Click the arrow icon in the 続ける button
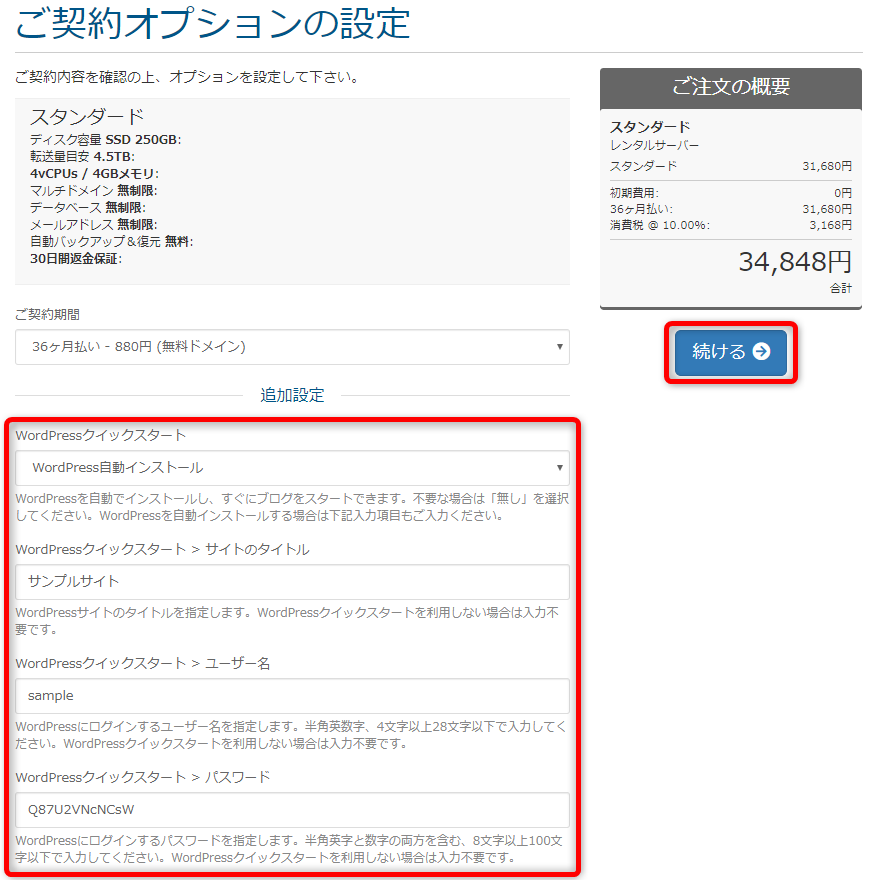Viewport: 869px width, 880px height. point(761,351)
